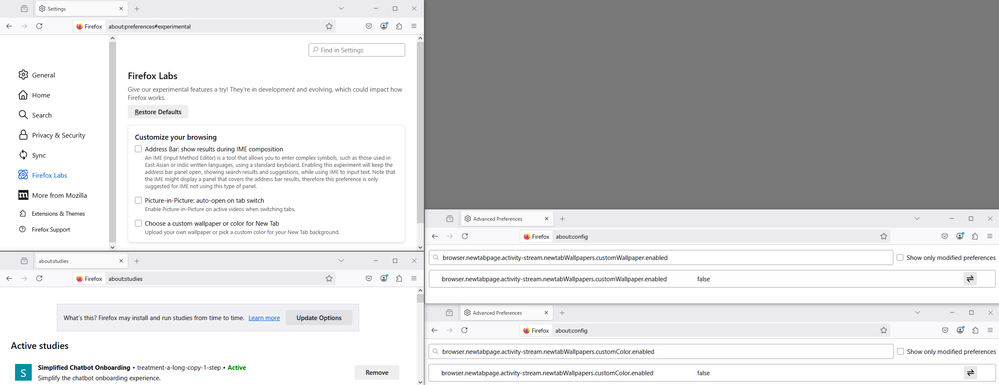The image size is (999, 385).
Task: Close the Settings tab
Action: (121, 8)
